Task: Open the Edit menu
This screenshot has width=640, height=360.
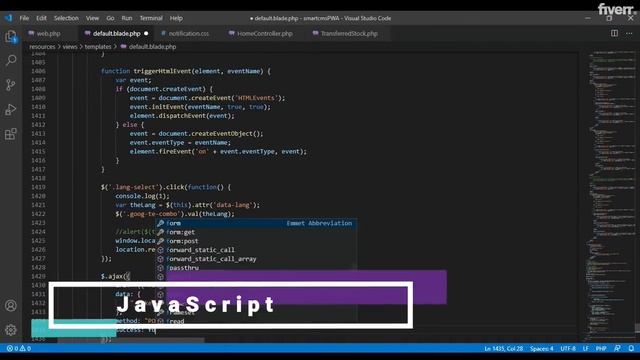Action: click(x=41, y=18)
